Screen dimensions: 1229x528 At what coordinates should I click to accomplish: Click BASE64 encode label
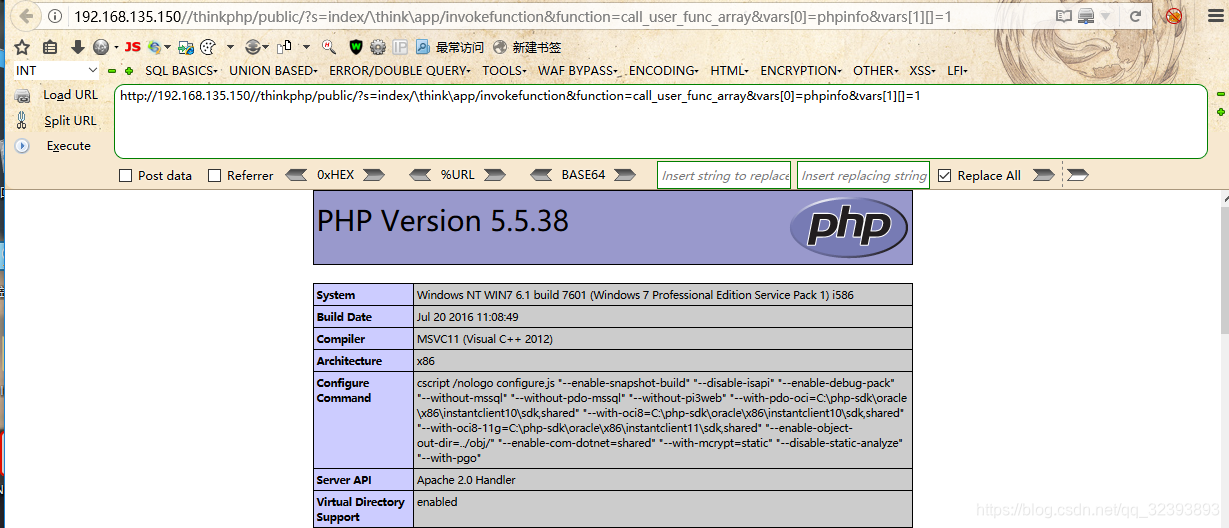click(x=583, y=175)
